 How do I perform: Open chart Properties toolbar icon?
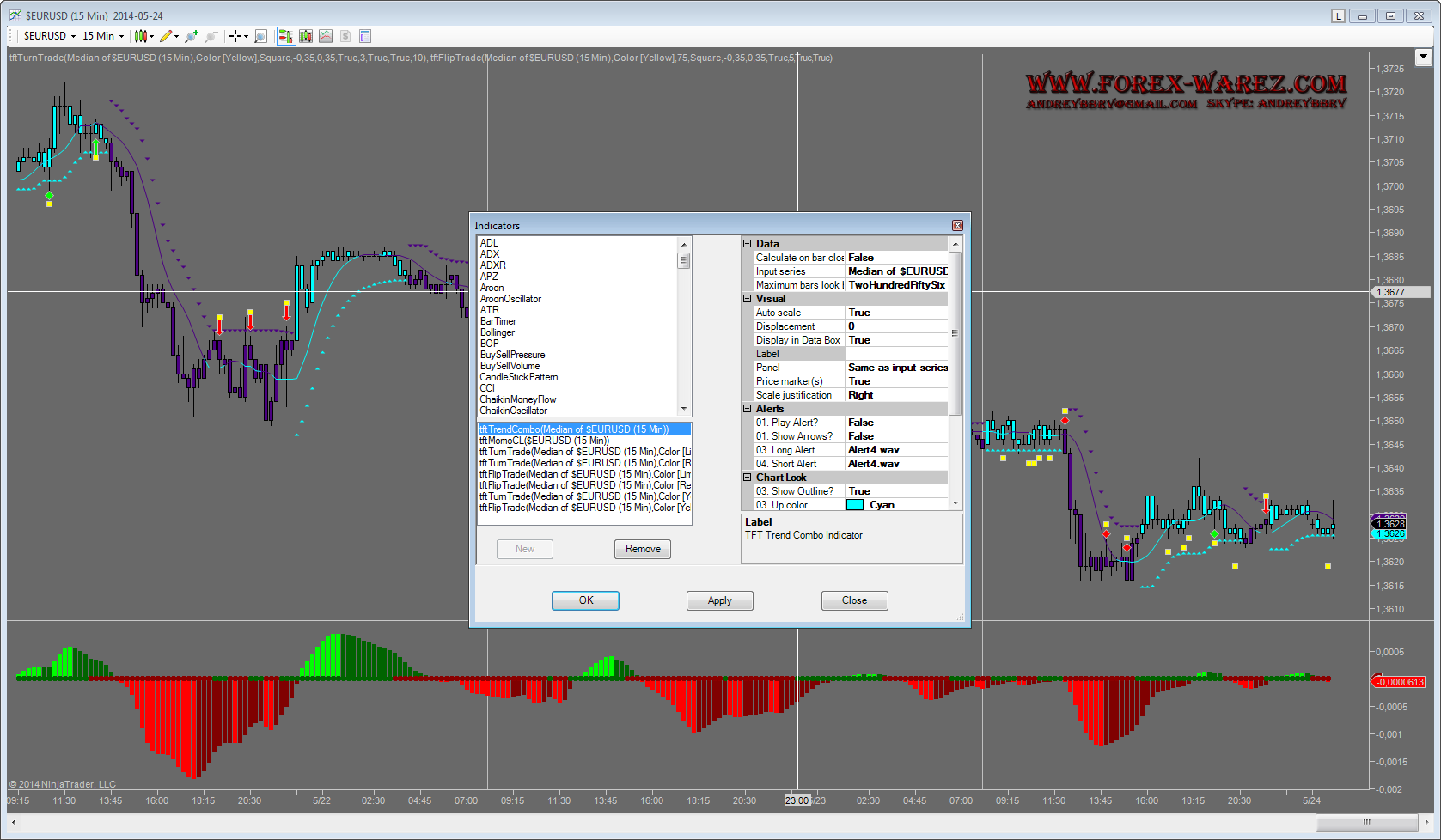coord(365,36)
